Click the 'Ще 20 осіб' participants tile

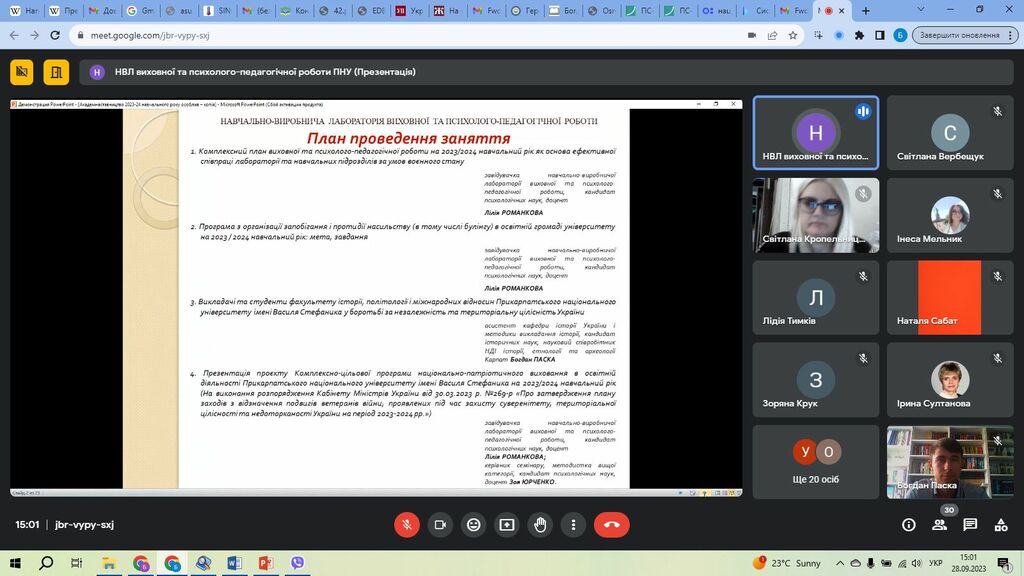[816, 459]
